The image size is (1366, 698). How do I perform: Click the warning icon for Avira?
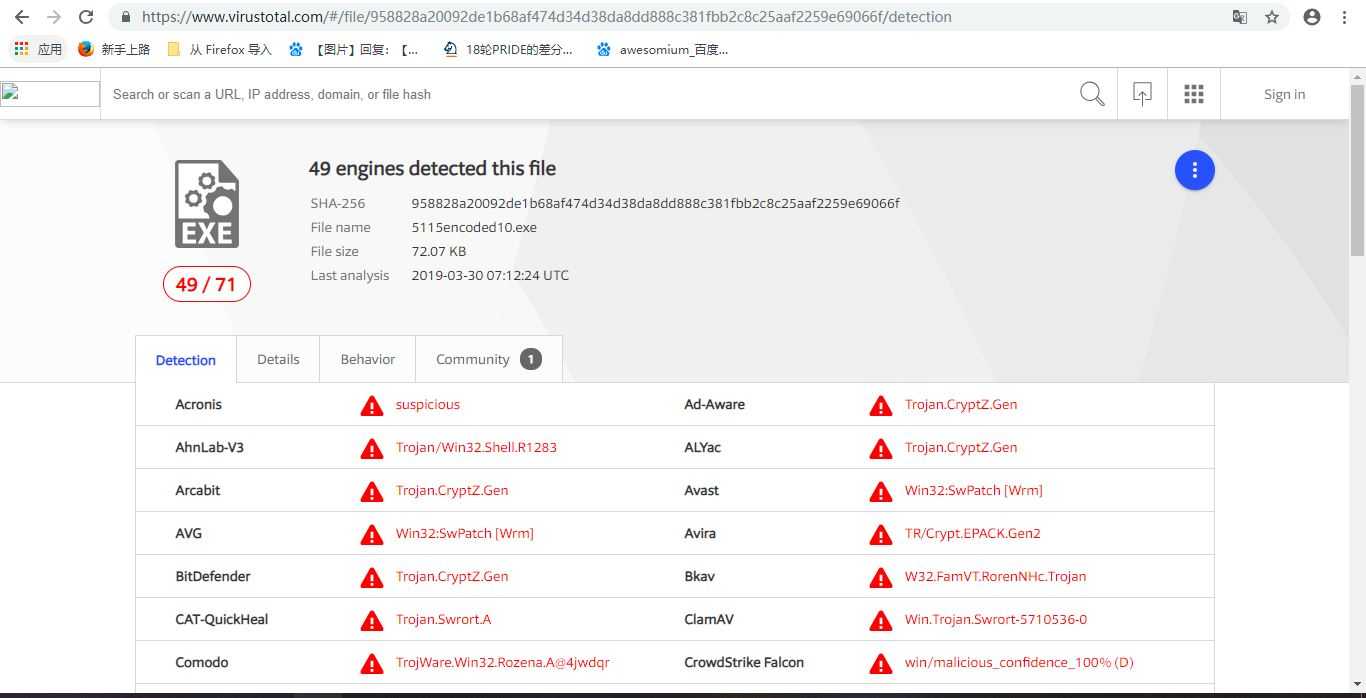[x=881, y=534]
